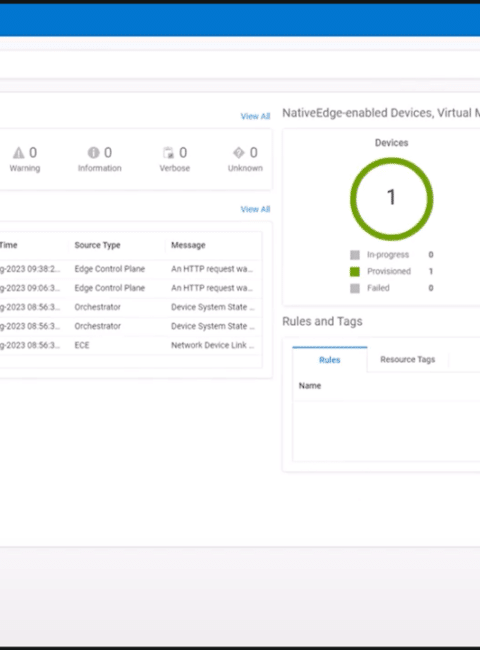Click the Unknown count label
Image resolution: width=480 pixels, height=650 pixels.
pyautogui.click(x=245, y=168)
